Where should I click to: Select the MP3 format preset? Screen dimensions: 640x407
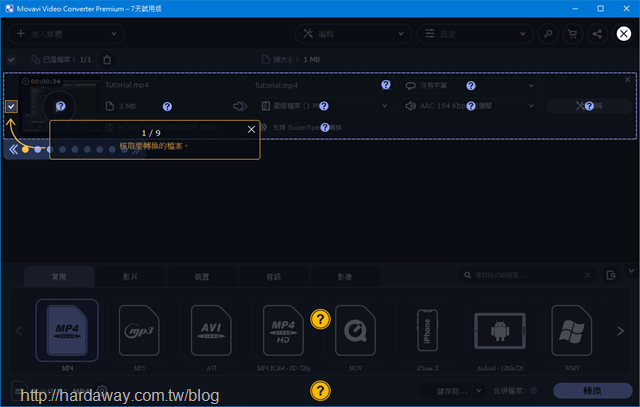139,330
